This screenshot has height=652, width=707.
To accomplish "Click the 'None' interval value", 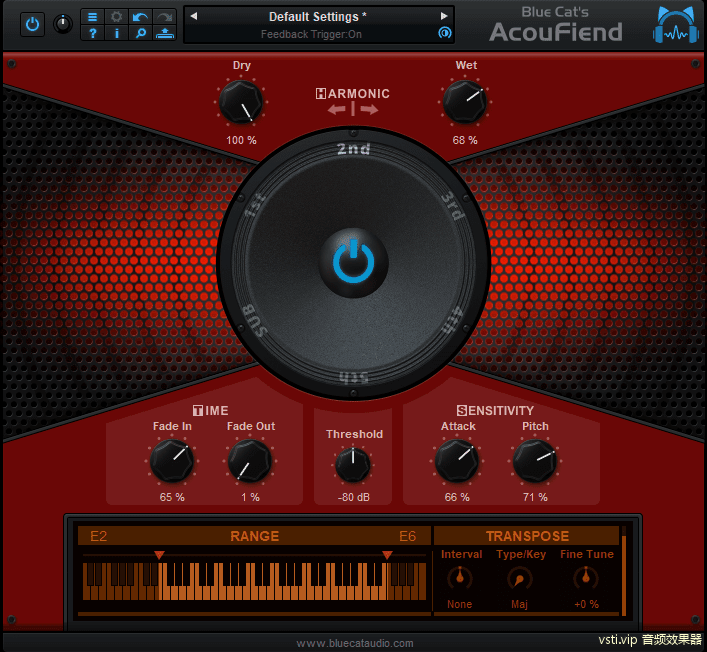I will click(x=459, y=604).
